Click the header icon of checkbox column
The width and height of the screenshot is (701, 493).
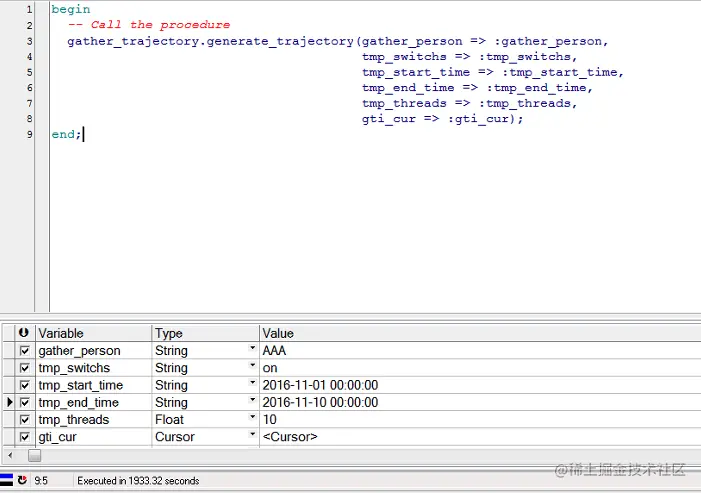[24, 333]
